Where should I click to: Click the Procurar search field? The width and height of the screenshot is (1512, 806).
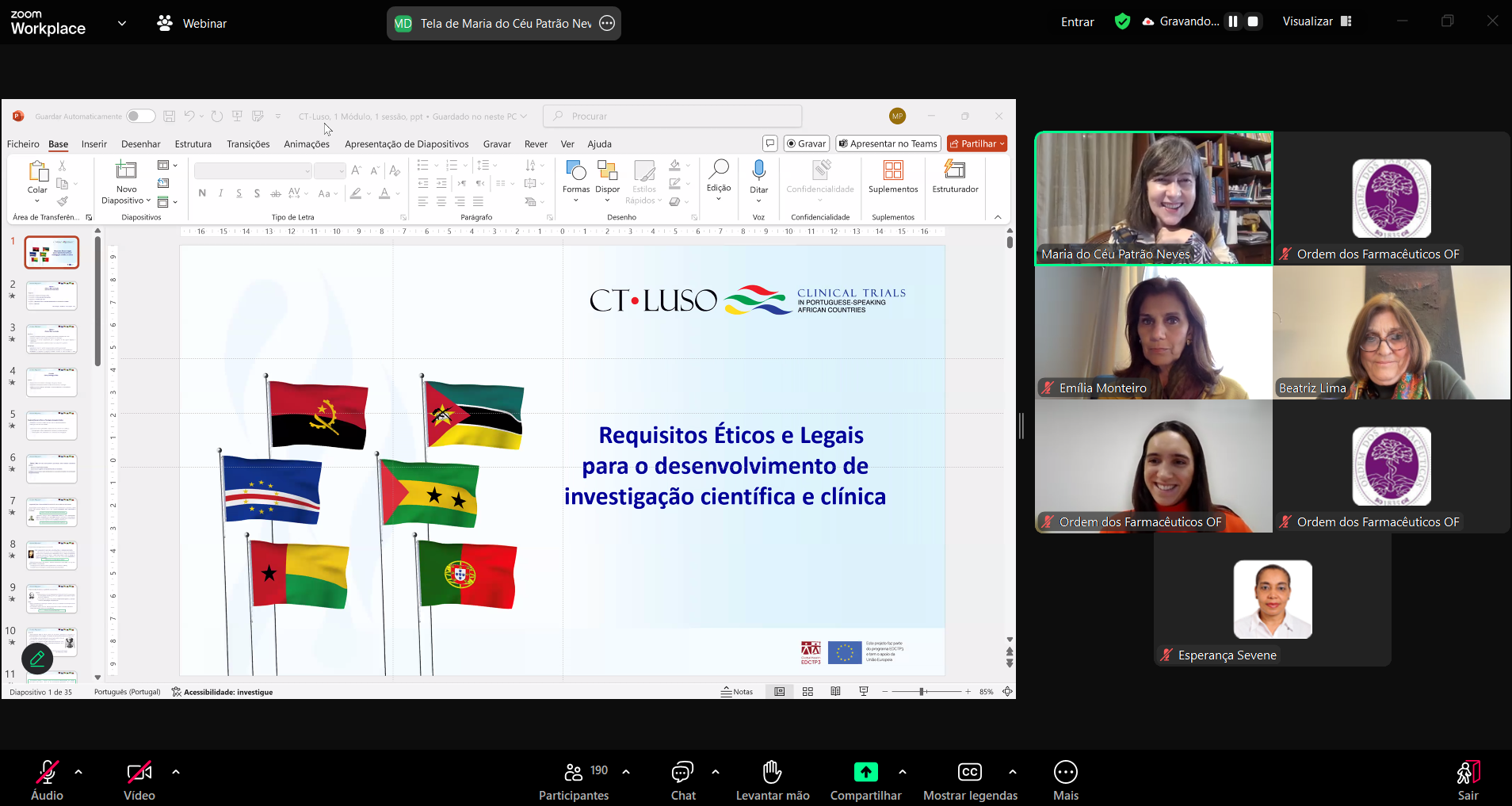point(673,116)
